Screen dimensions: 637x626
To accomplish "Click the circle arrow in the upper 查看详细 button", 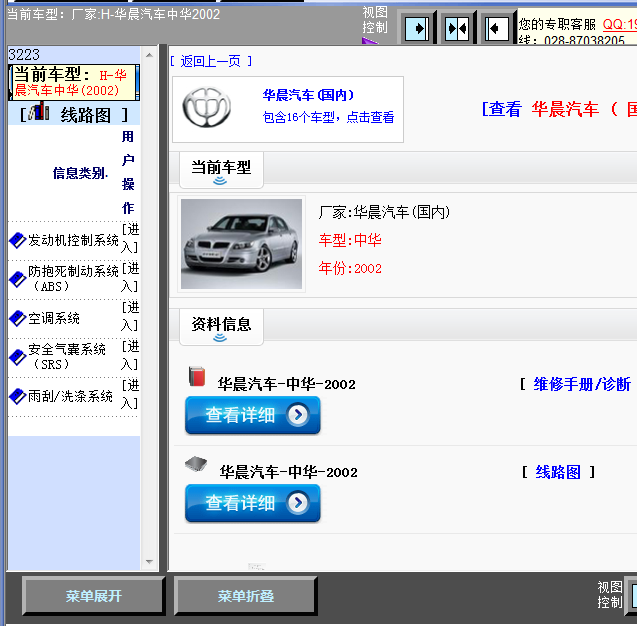I will pyautogui.click(x=298, y=415).
